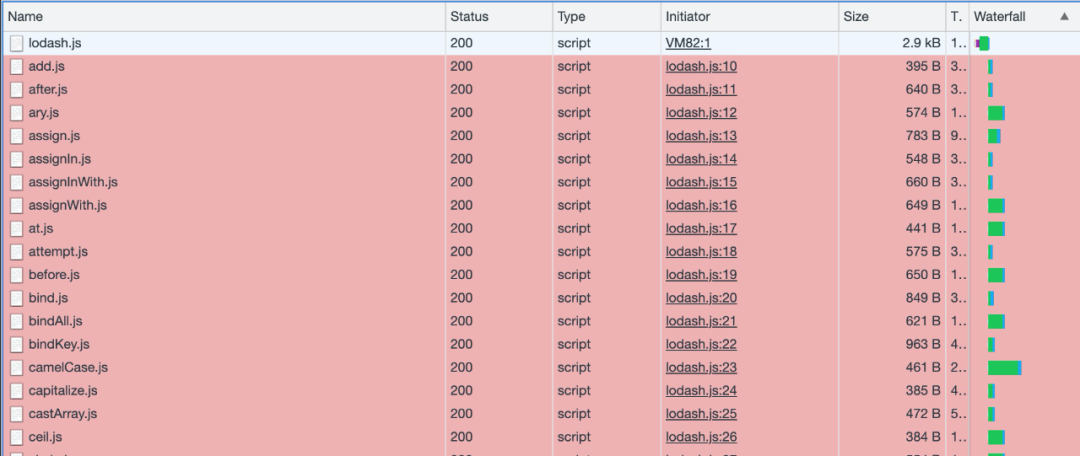The image size is (1080, 456).
Task: Click the camelCase.js file icon
Action: tap(17, 368)
